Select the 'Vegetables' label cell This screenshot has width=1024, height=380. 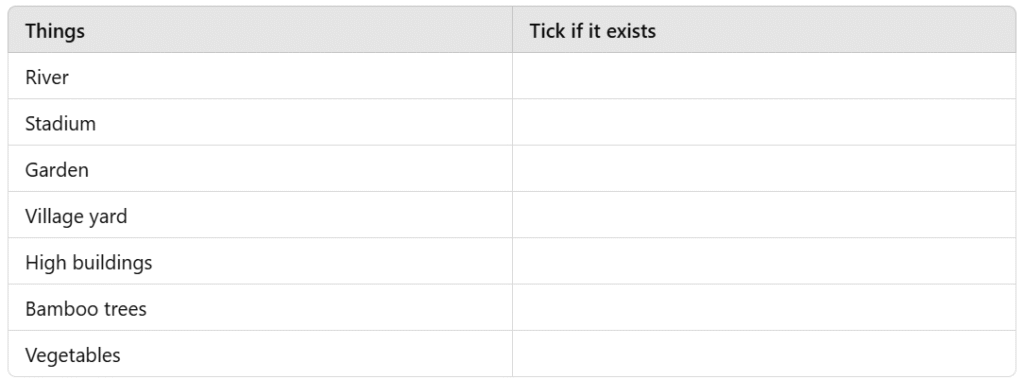(260, 354)
